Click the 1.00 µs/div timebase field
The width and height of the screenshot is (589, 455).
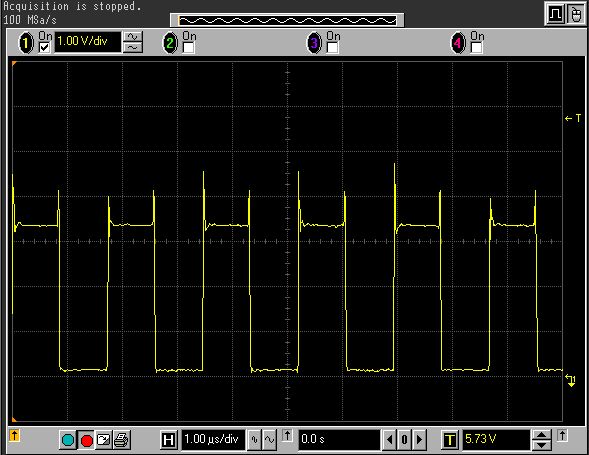click(x=213, y=439)
